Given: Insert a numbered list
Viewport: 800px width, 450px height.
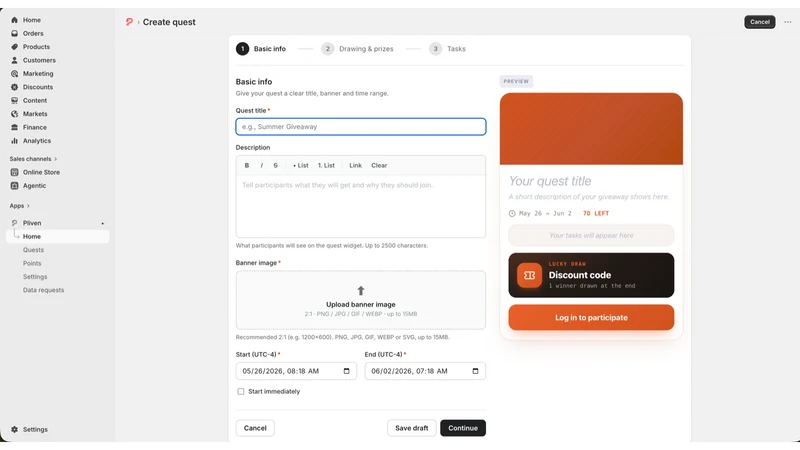Looking at the screenshot, I should click(327, 165).
